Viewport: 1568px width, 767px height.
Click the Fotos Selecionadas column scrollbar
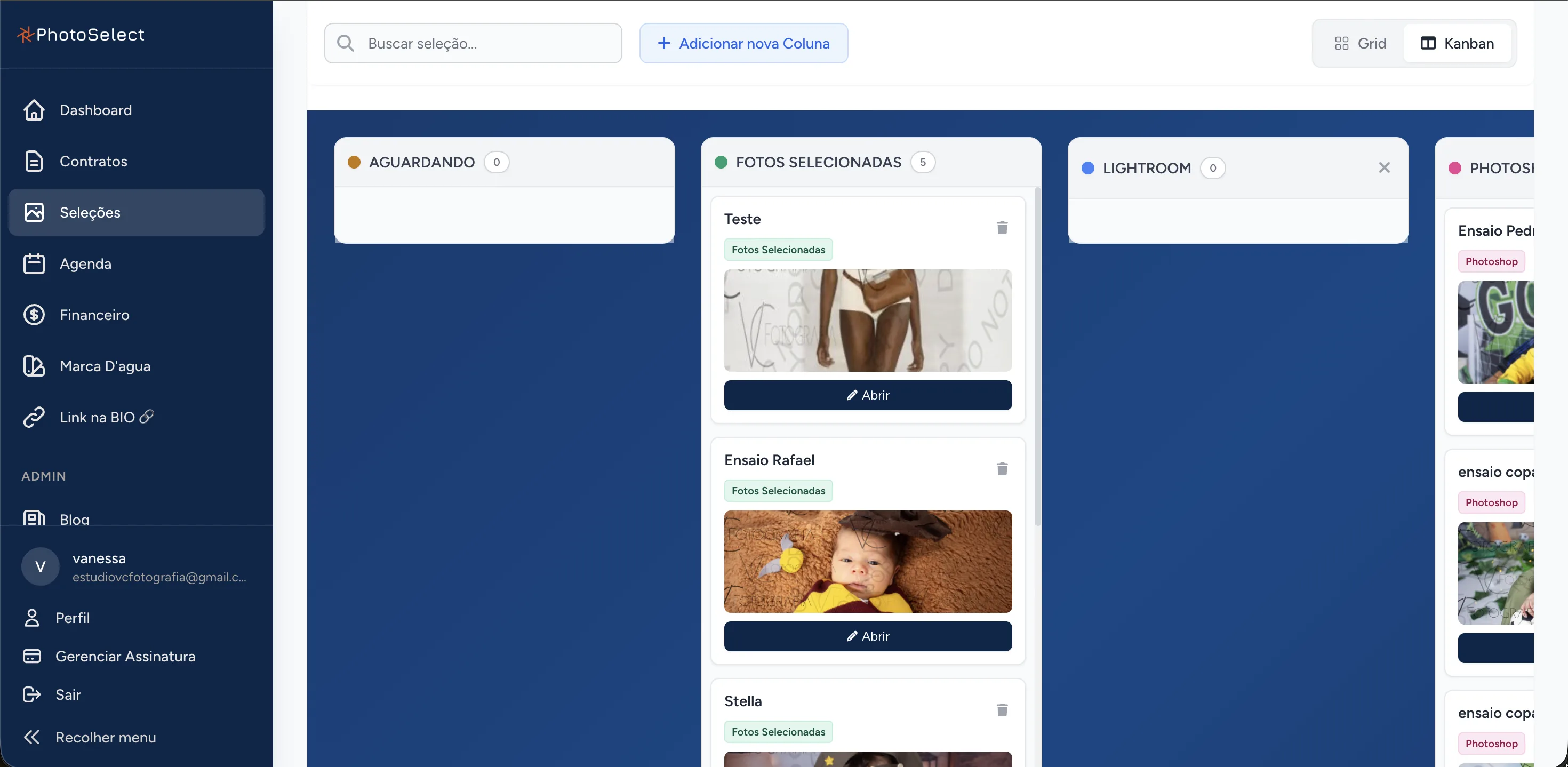[x=1037, y=357]
